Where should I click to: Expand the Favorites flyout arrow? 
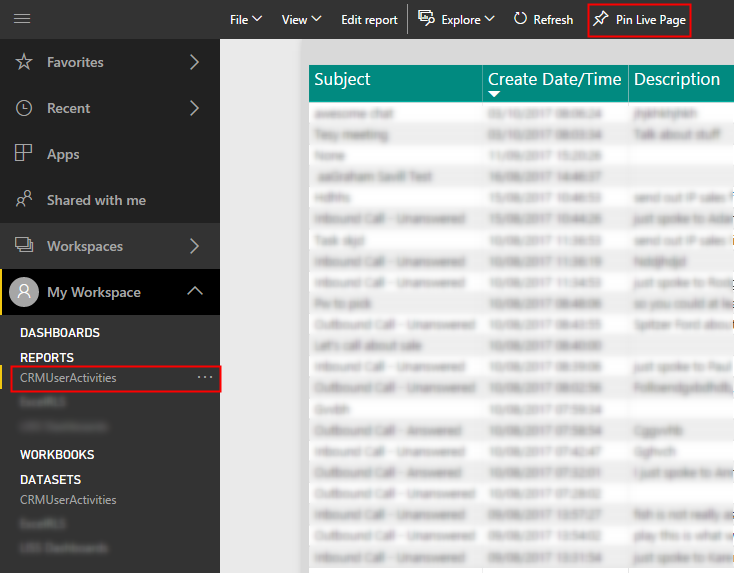coord(195,62)
